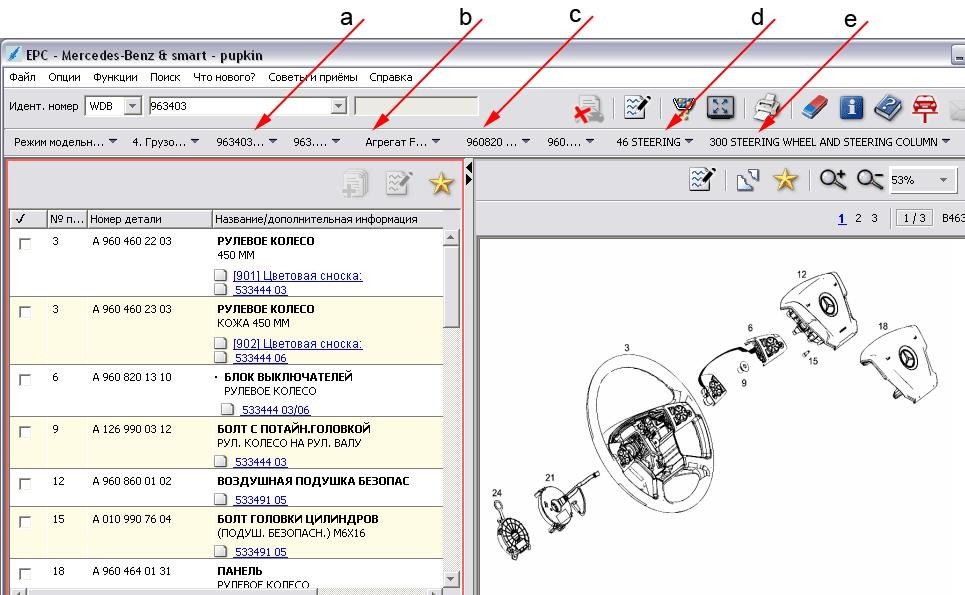Zoom in with the magnifier plus icon

tap(833, 180)
